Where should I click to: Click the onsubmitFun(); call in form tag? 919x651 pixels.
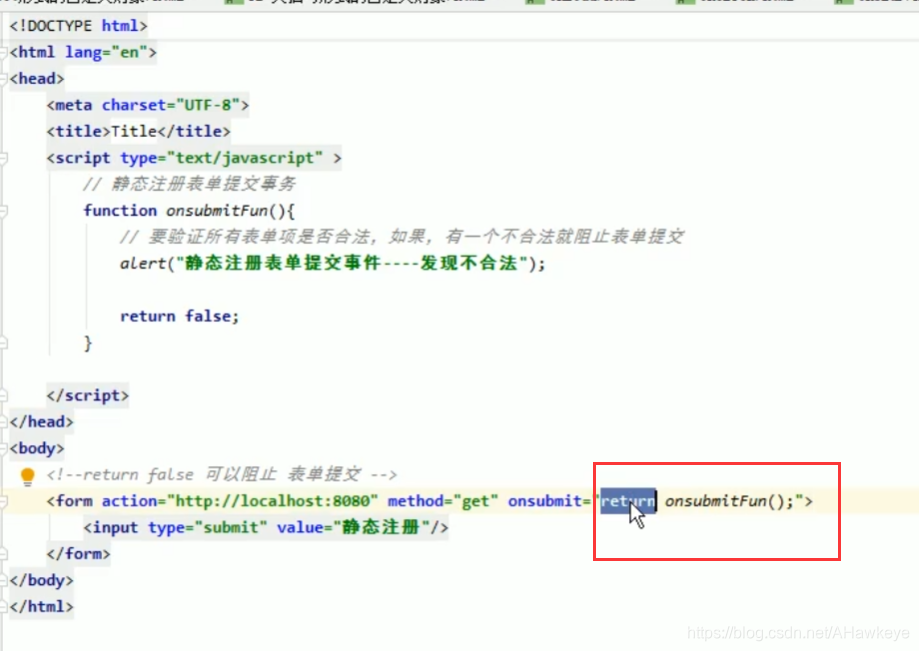[x=729, y=501]
